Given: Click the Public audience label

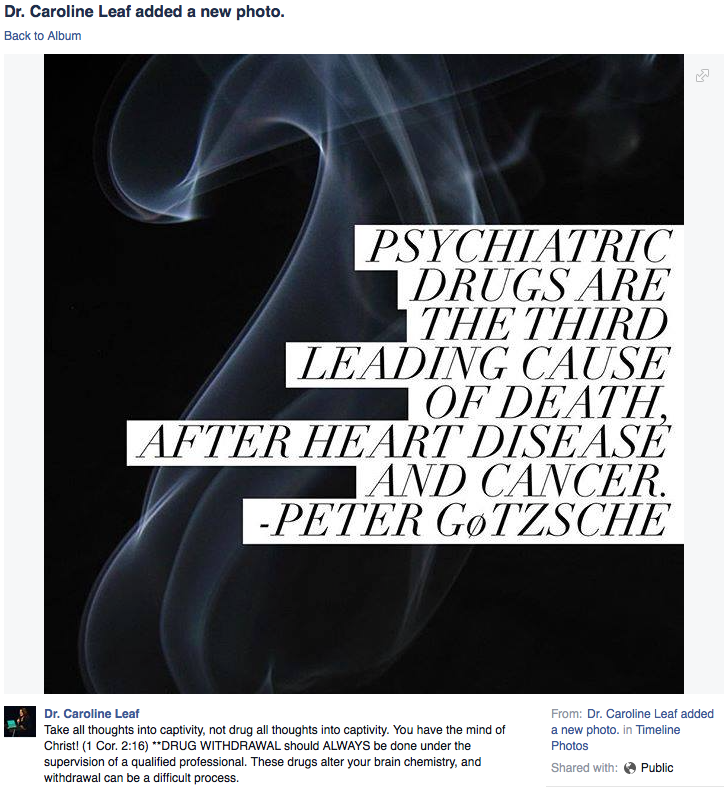Looking at the screenshot, I should coord(657,768).
